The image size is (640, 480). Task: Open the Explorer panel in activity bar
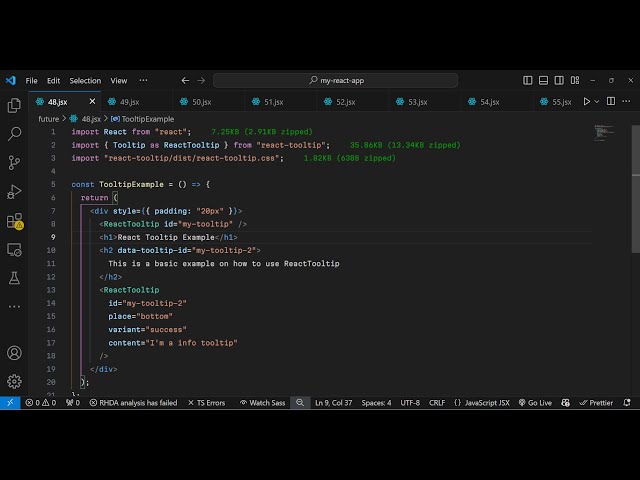click(14, 105)
